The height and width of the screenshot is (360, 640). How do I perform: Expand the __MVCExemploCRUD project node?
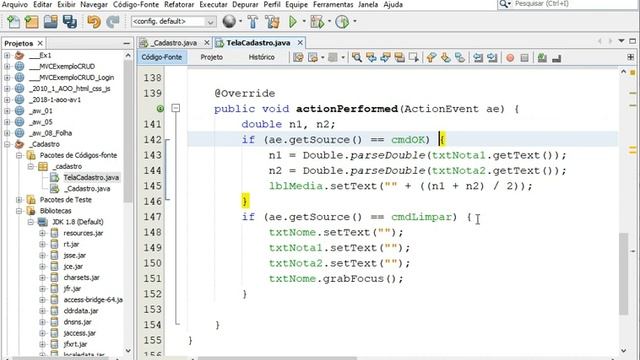[x=7, y=66]
